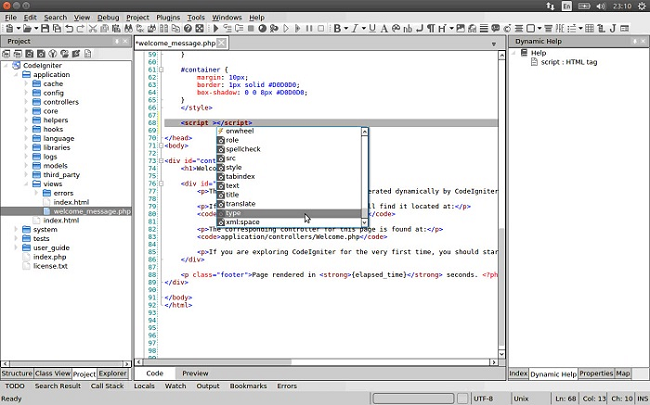Collapse the views folder node
650x405 pixels.
pos(26,184)
